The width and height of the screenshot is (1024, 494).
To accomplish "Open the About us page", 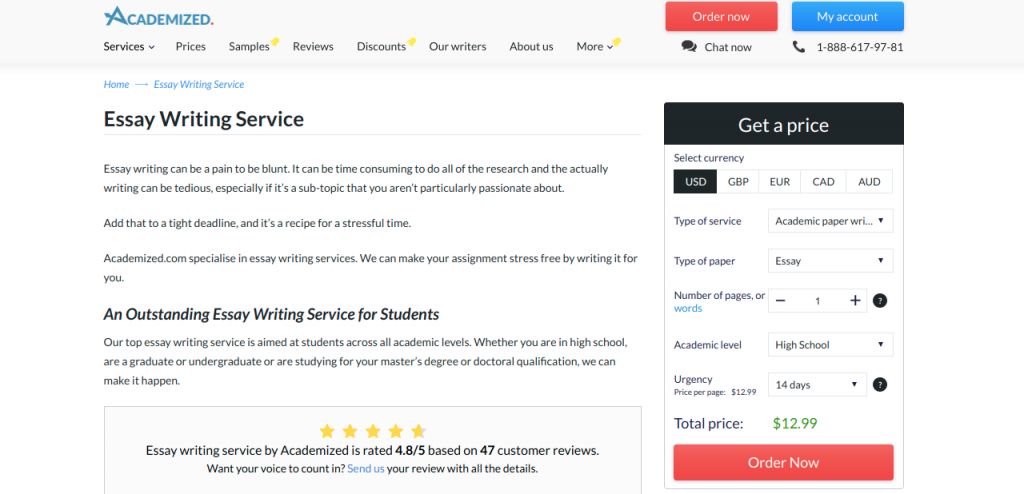I will coord(531,46).
